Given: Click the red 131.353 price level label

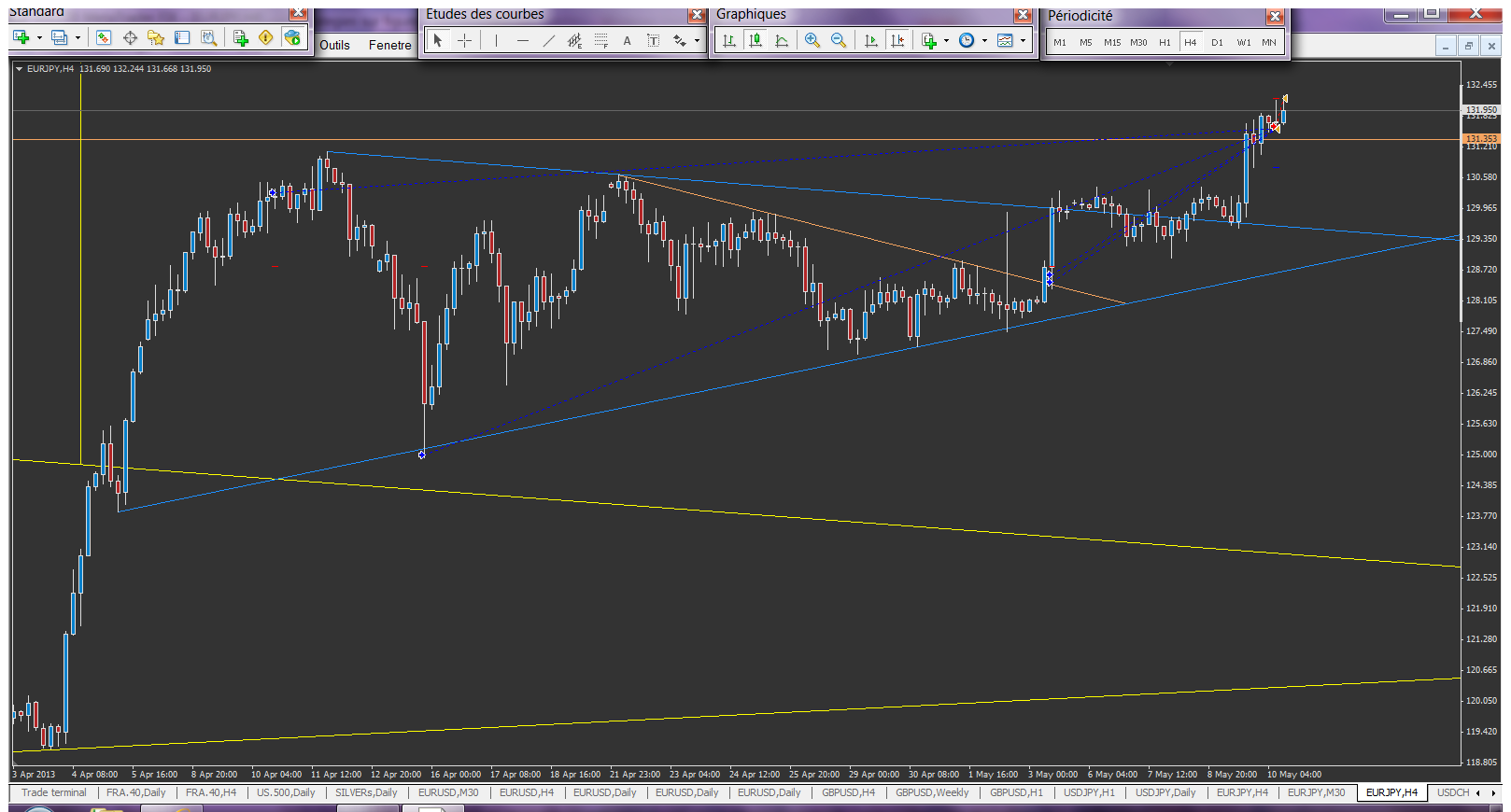Looking at the screenshot, I should [x=1481, y=138].
